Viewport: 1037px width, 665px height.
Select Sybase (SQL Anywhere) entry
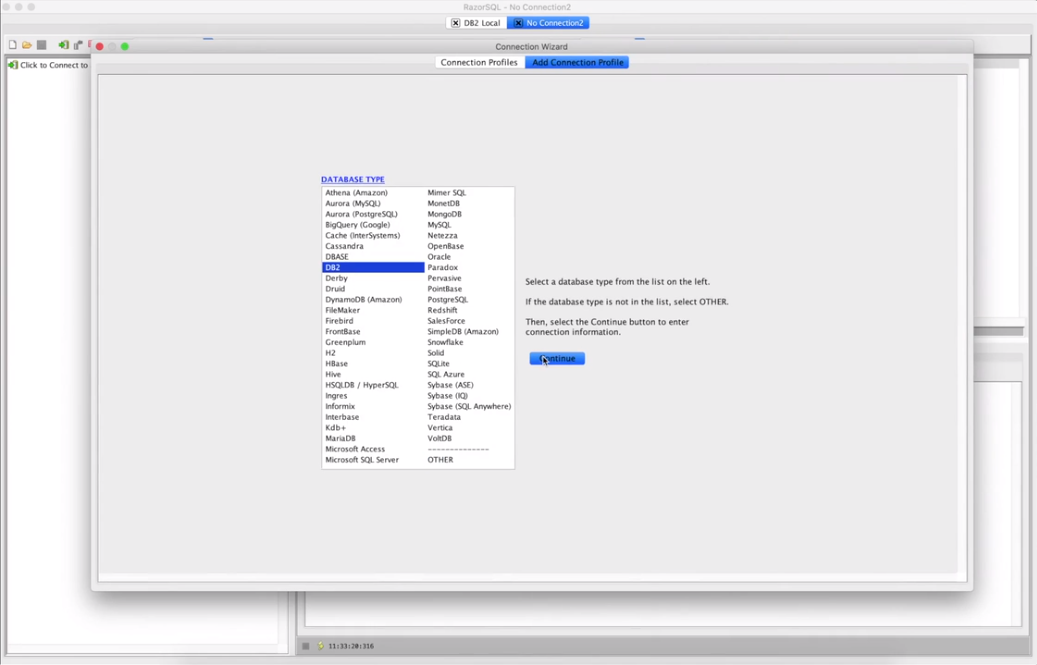[469, 406]
